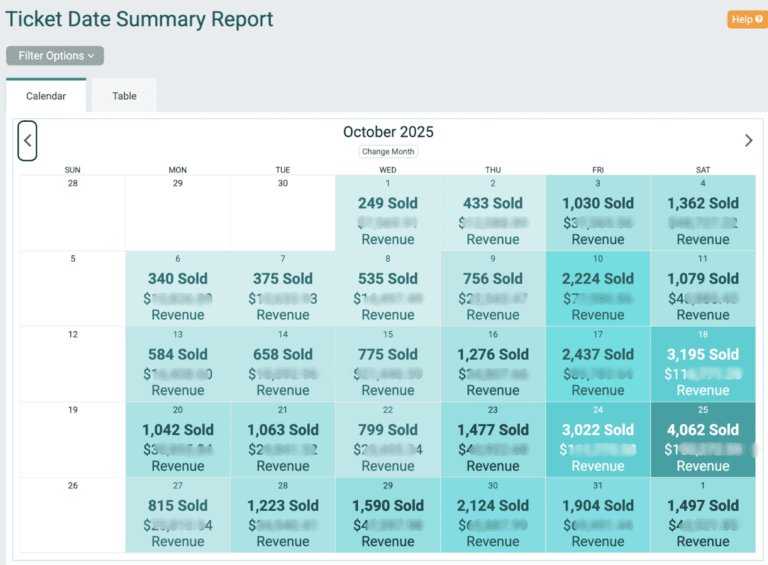Screen dimensions: 768x565
Task: Click October 17 cell with 2,437 Sold
Action: pyautogui.click(x=597, y=364)
